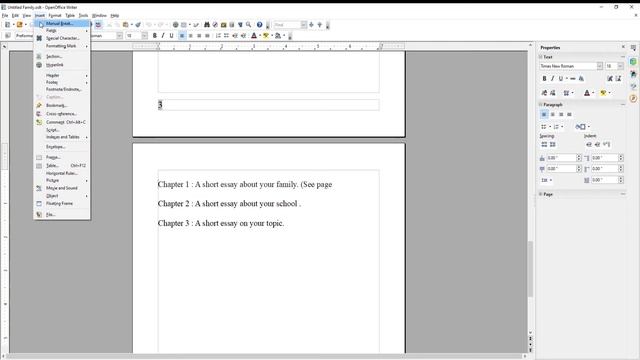Click the Hyperlink globe toolbar icon

(x=176, y=25)
